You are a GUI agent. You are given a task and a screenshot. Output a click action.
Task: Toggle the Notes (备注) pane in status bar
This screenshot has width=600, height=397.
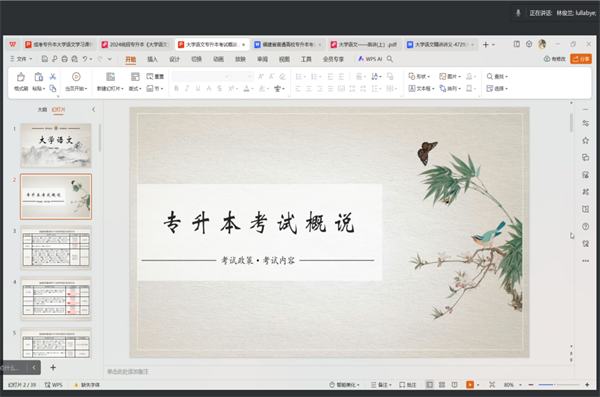381,385
